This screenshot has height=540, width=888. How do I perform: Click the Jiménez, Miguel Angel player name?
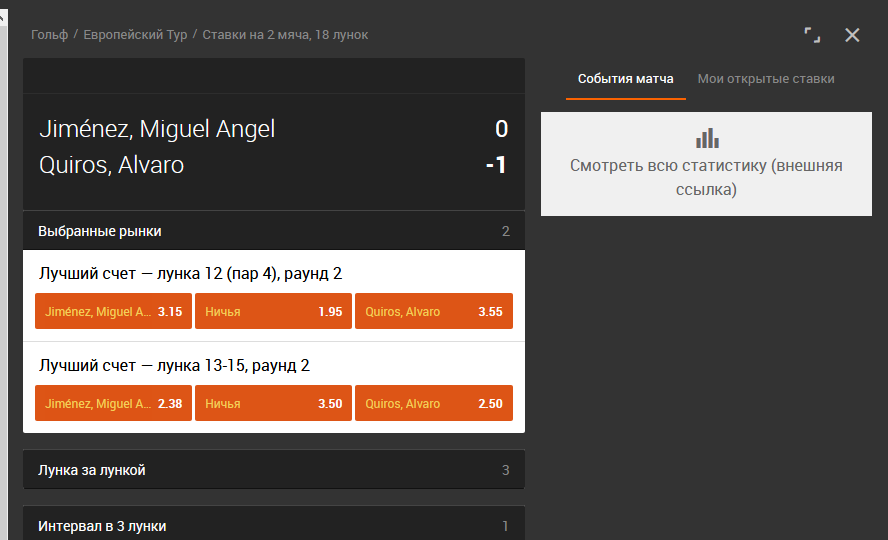157,129
